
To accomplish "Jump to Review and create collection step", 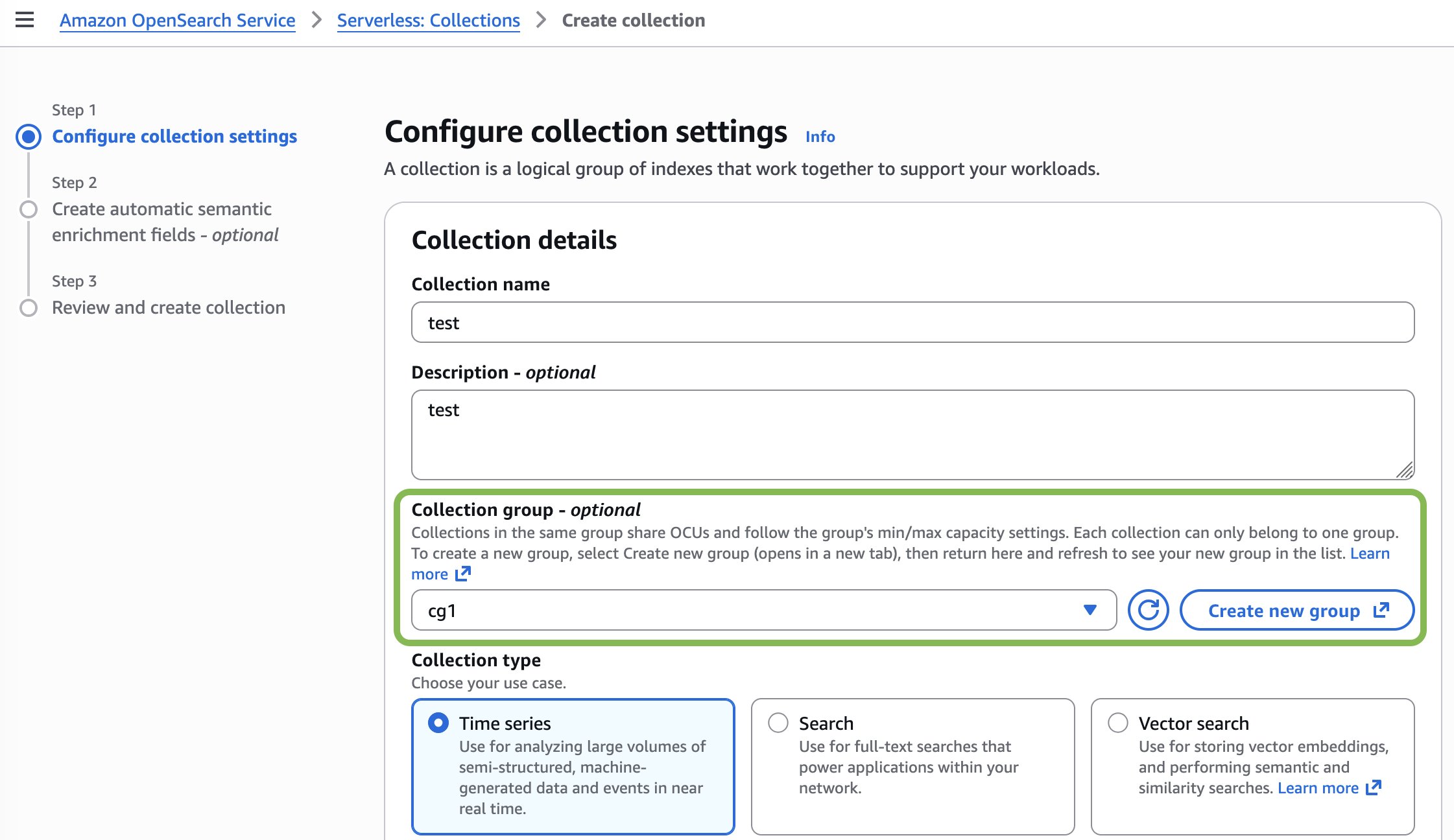I will coord(169,307).
